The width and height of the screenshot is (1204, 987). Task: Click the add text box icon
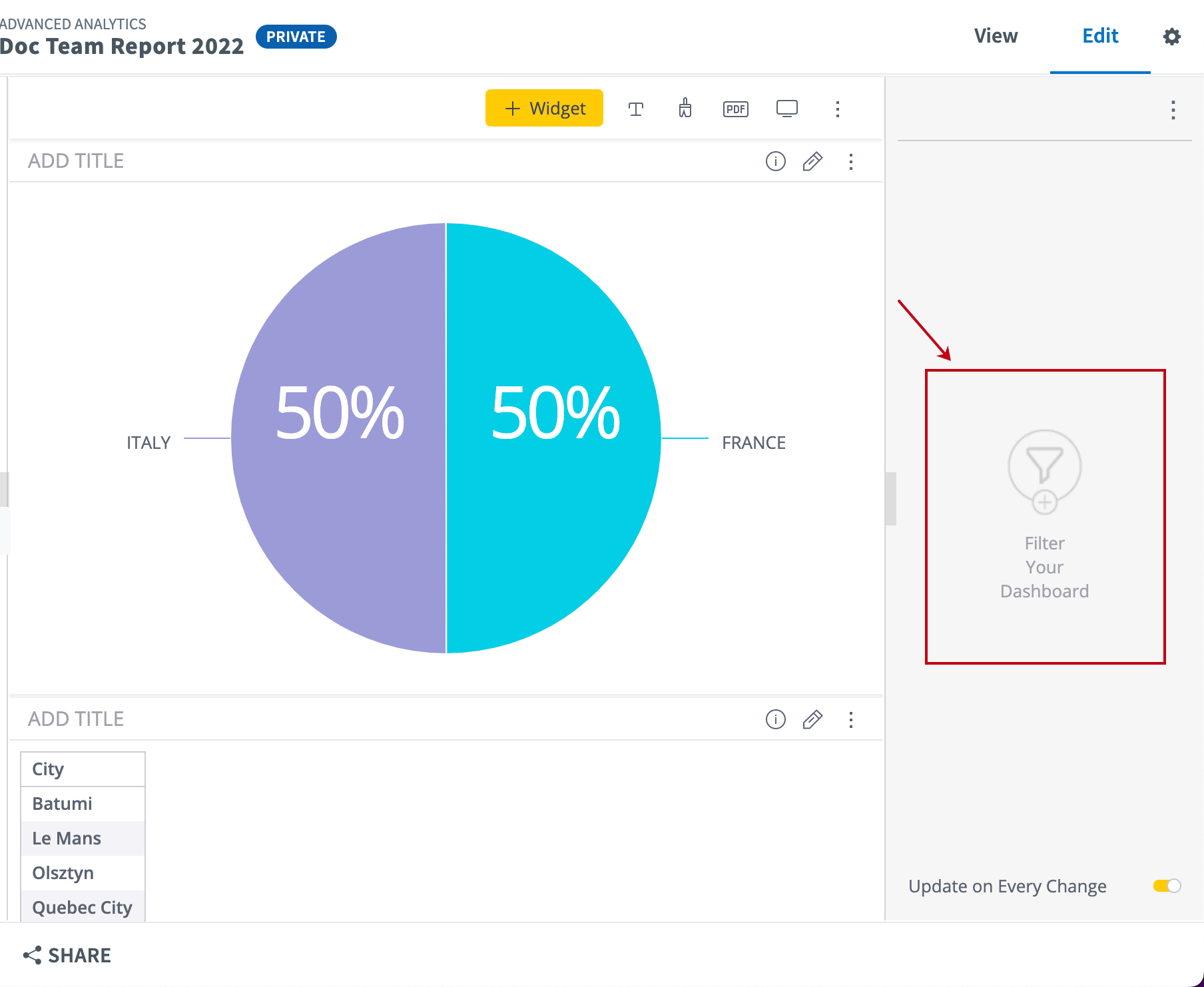tap(636, 109)
